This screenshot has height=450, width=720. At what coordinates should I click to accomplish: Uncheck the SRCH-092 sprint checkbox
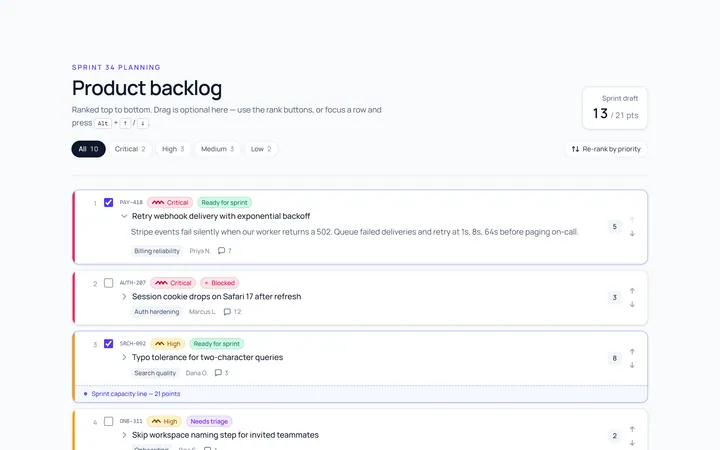[108, 343]
